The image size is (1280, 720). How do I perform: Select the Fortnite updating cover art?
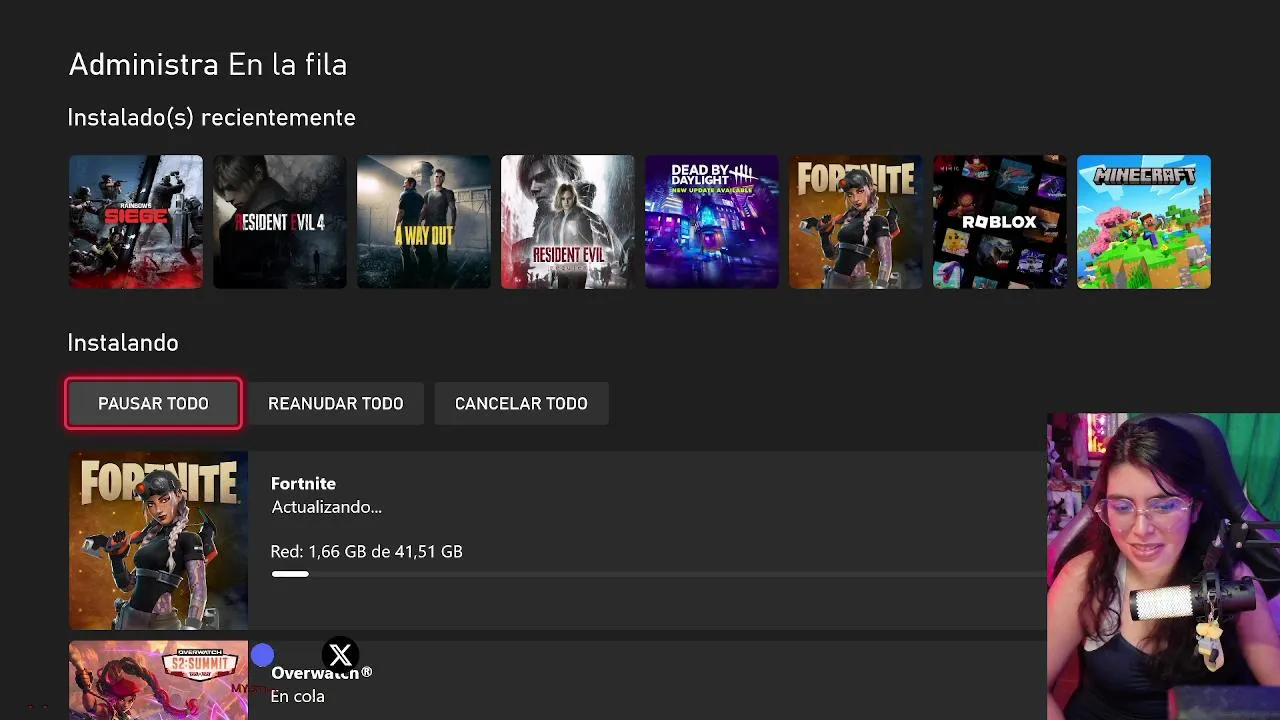pyautogui.click(x=158, y=540)
